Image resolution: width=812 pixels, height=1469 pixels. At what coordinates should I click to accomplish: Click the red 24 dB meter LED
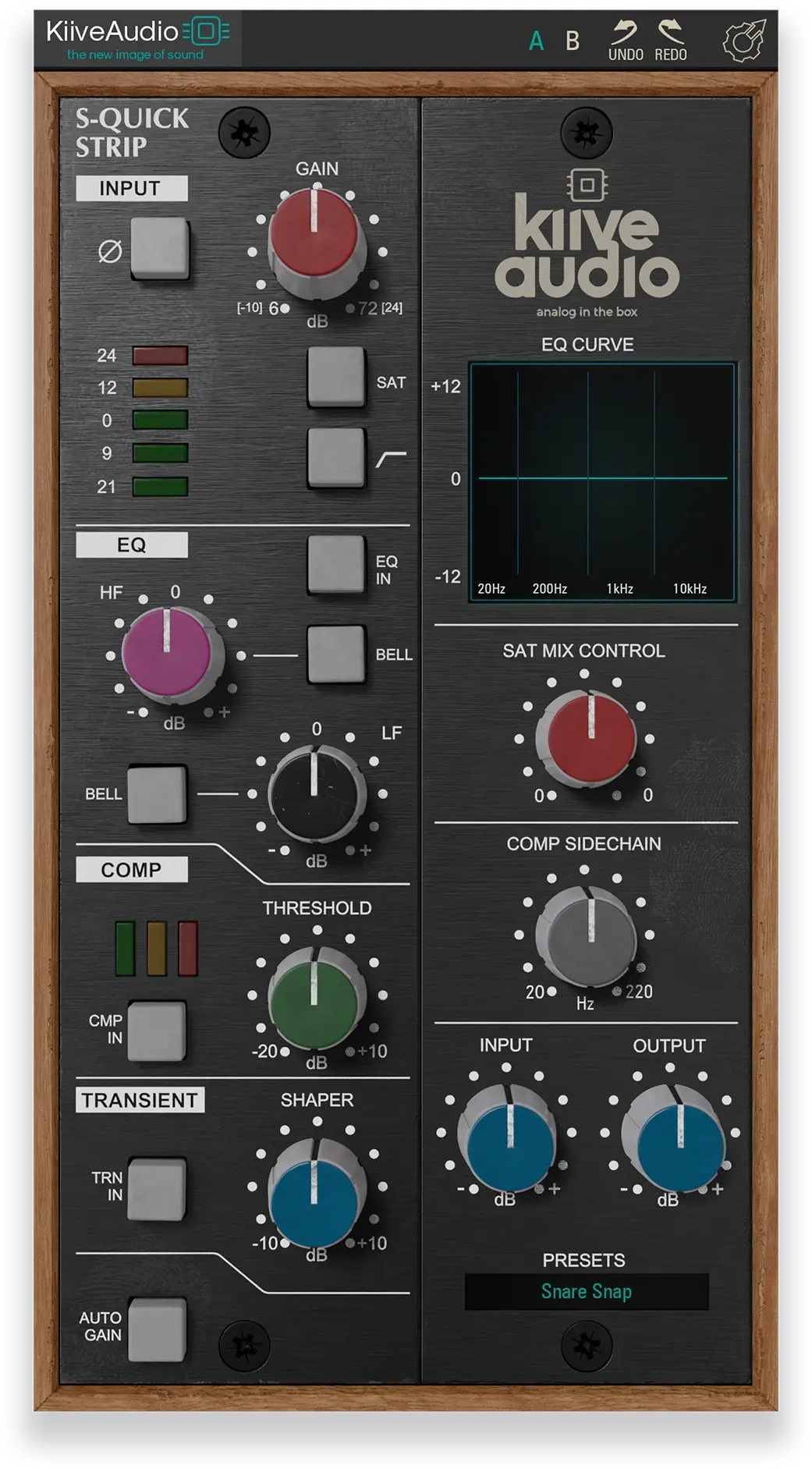click(160, 356)
